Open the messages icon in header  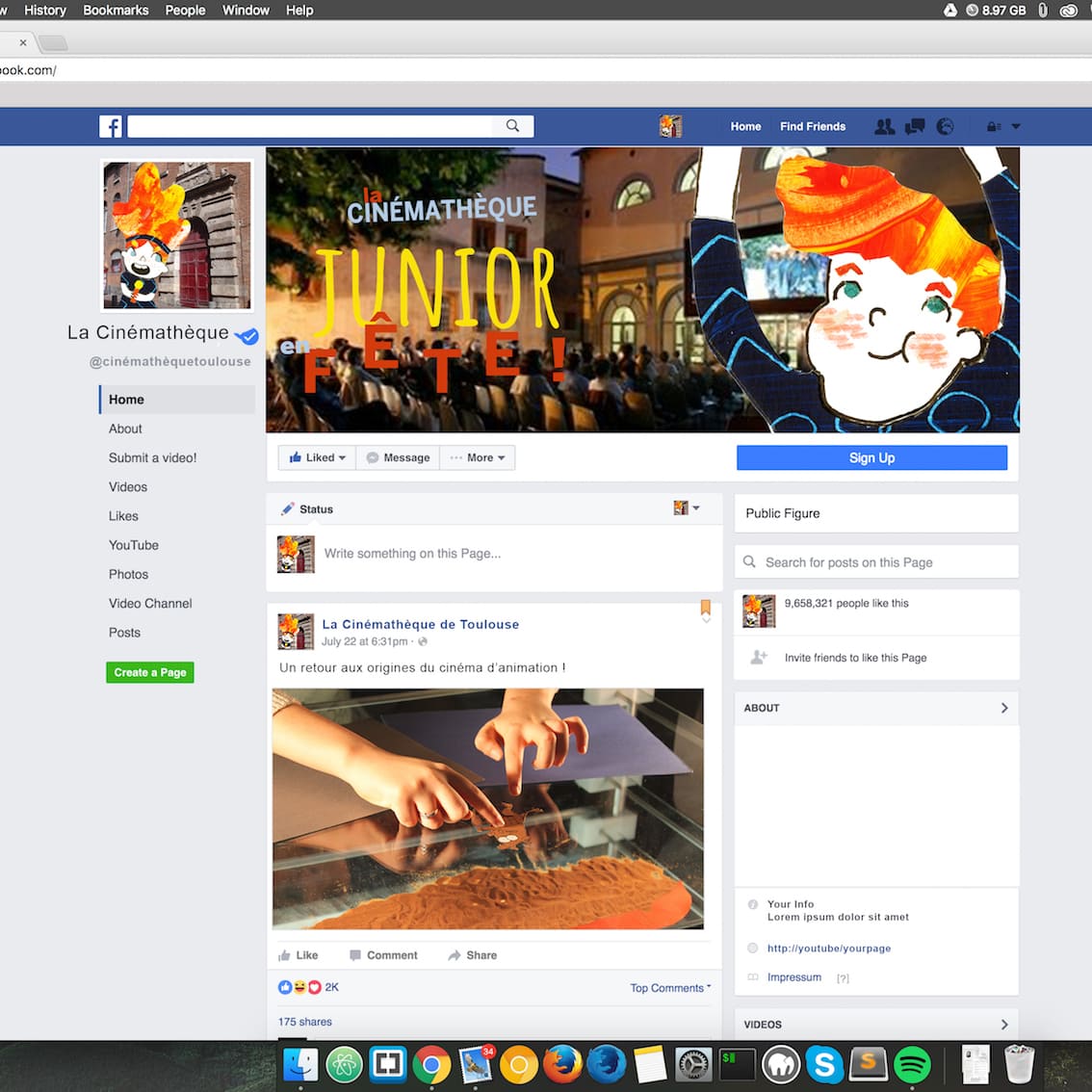(915, 126)
